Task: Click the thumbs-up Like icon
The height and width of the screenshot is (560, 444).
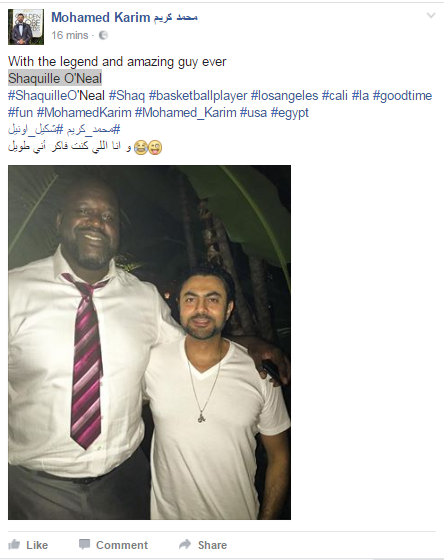Action: [14, 544]
